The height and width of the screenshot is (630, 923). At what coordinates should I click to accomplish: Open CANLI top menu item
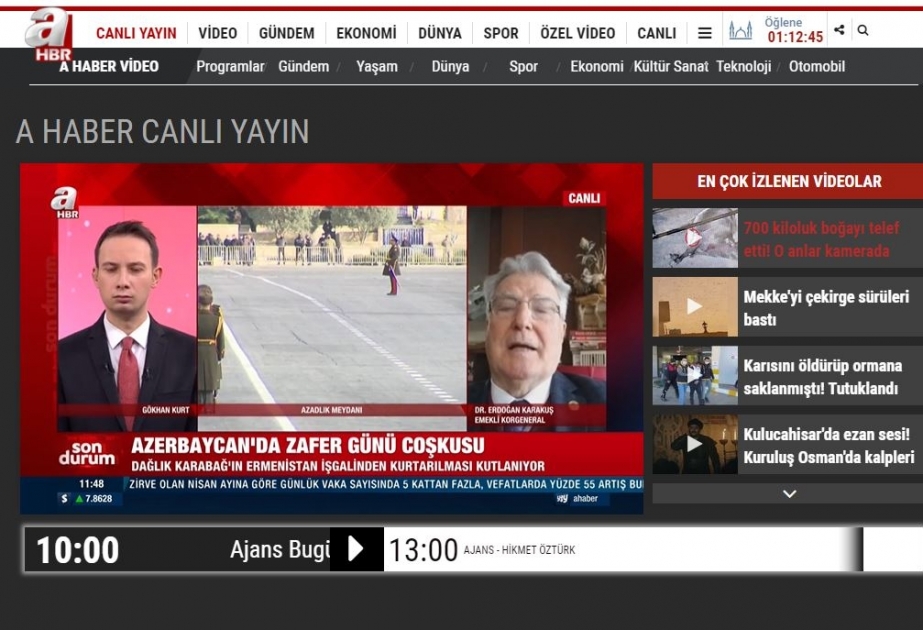pos(656,34)
